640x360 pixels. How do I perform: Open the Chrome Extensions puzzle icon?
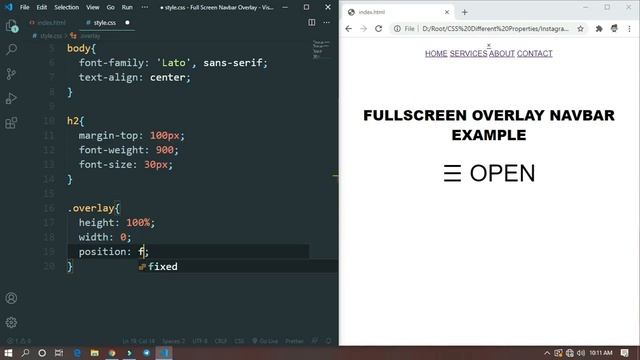599,29
